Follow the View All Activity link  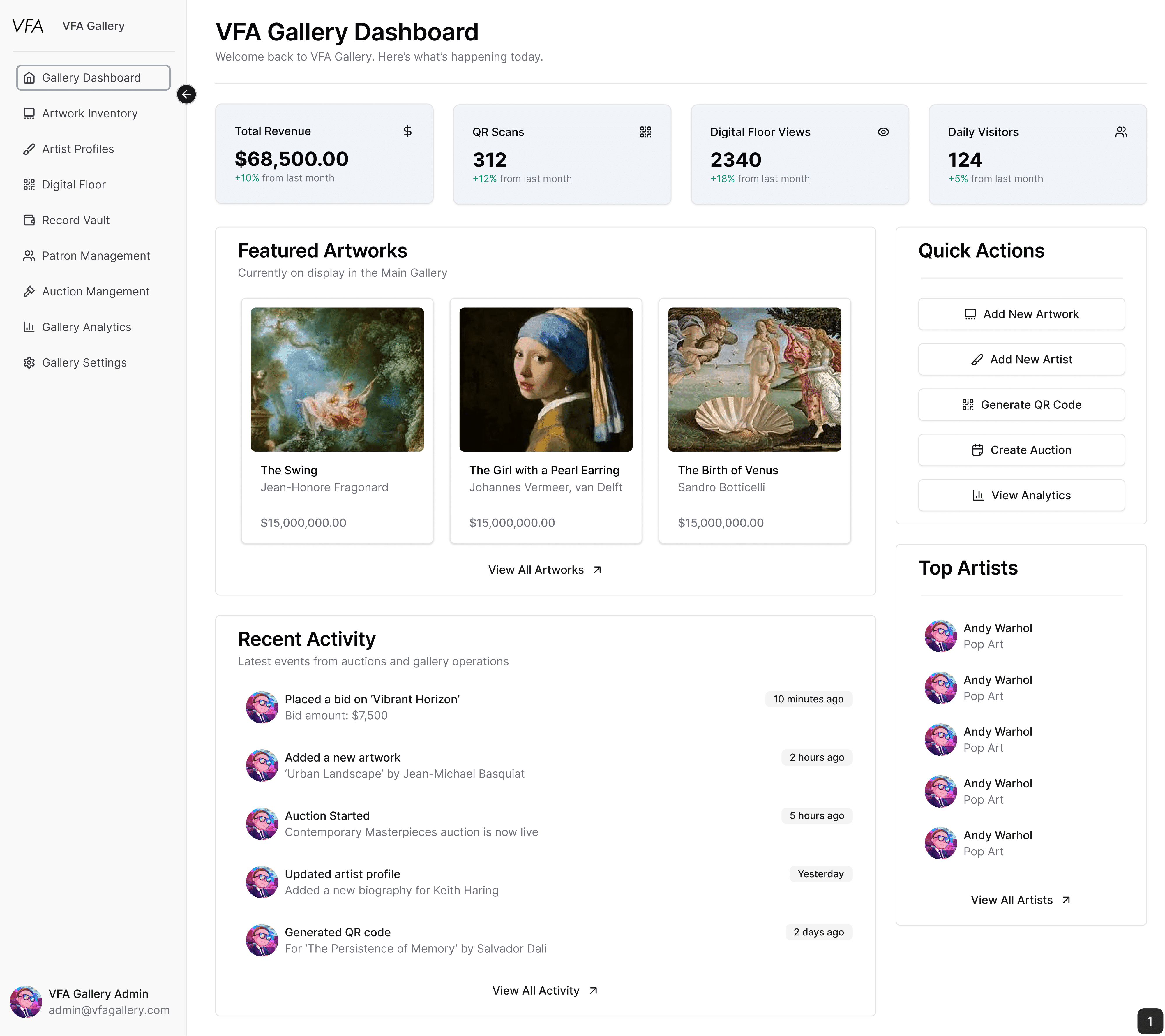pyautogui.click(x=544, y=990)
